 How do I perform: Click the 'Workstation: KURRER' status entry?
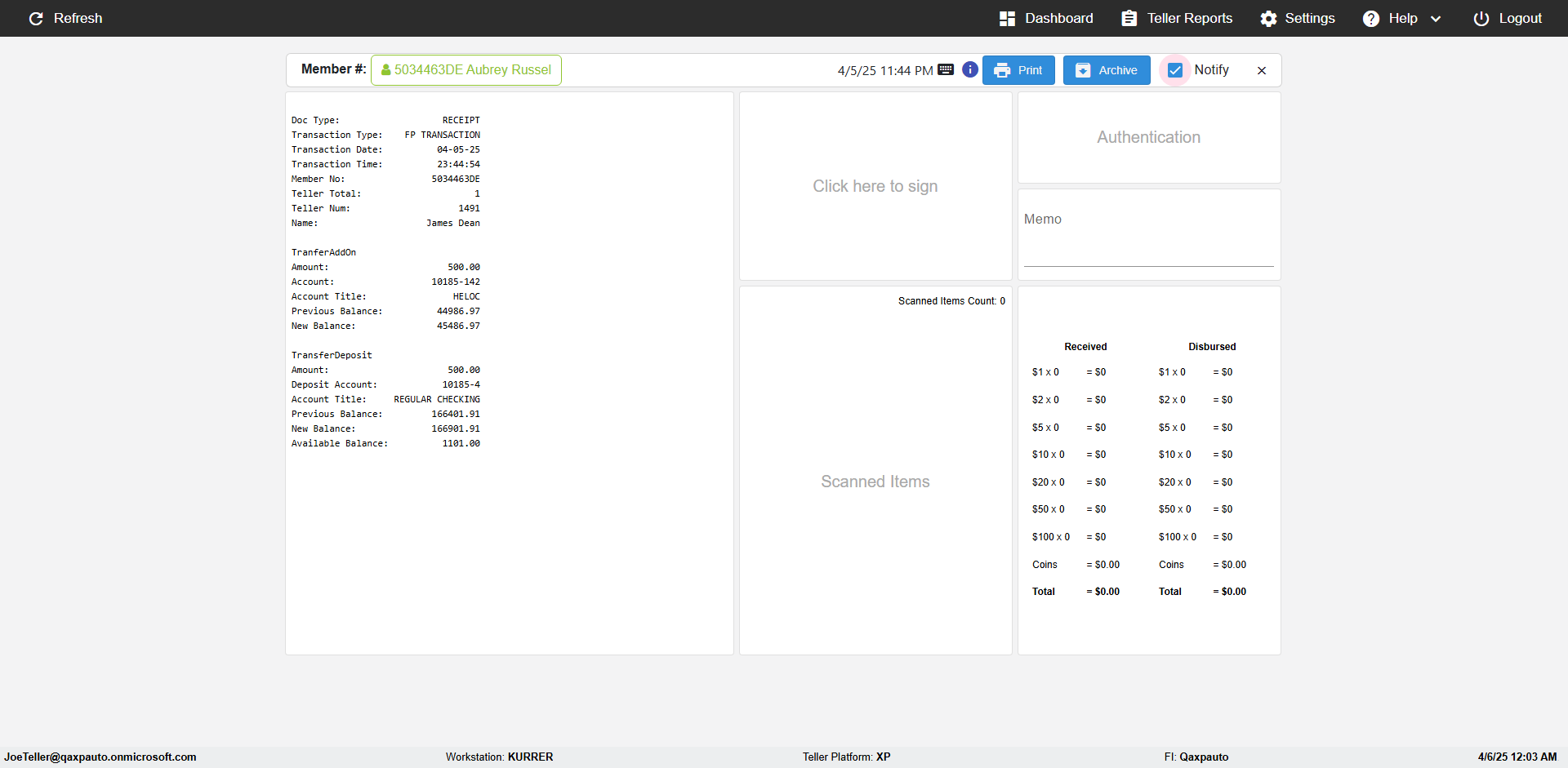pos(499,757)
